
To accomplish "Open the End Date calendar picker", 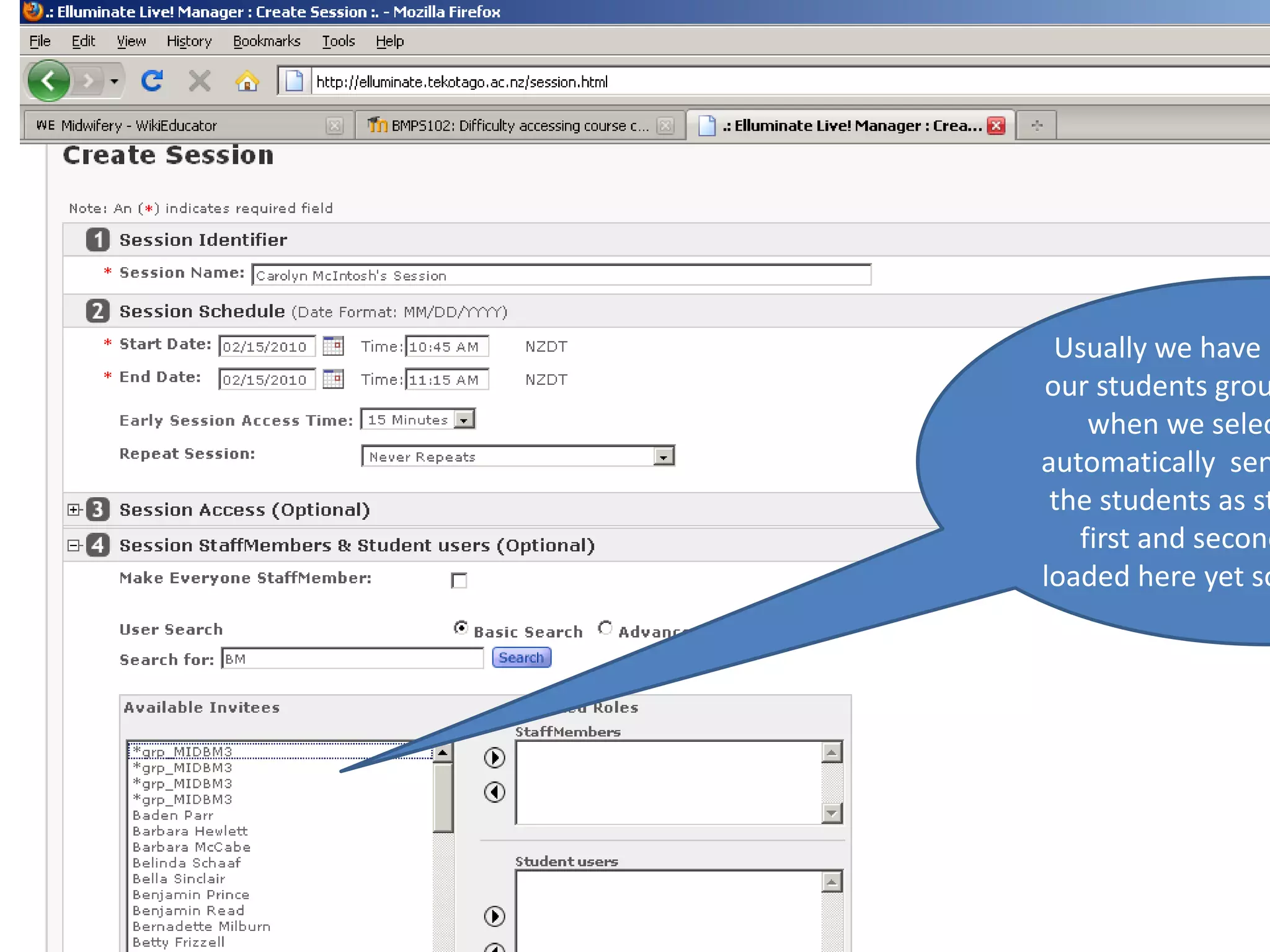I will point(333,379).
